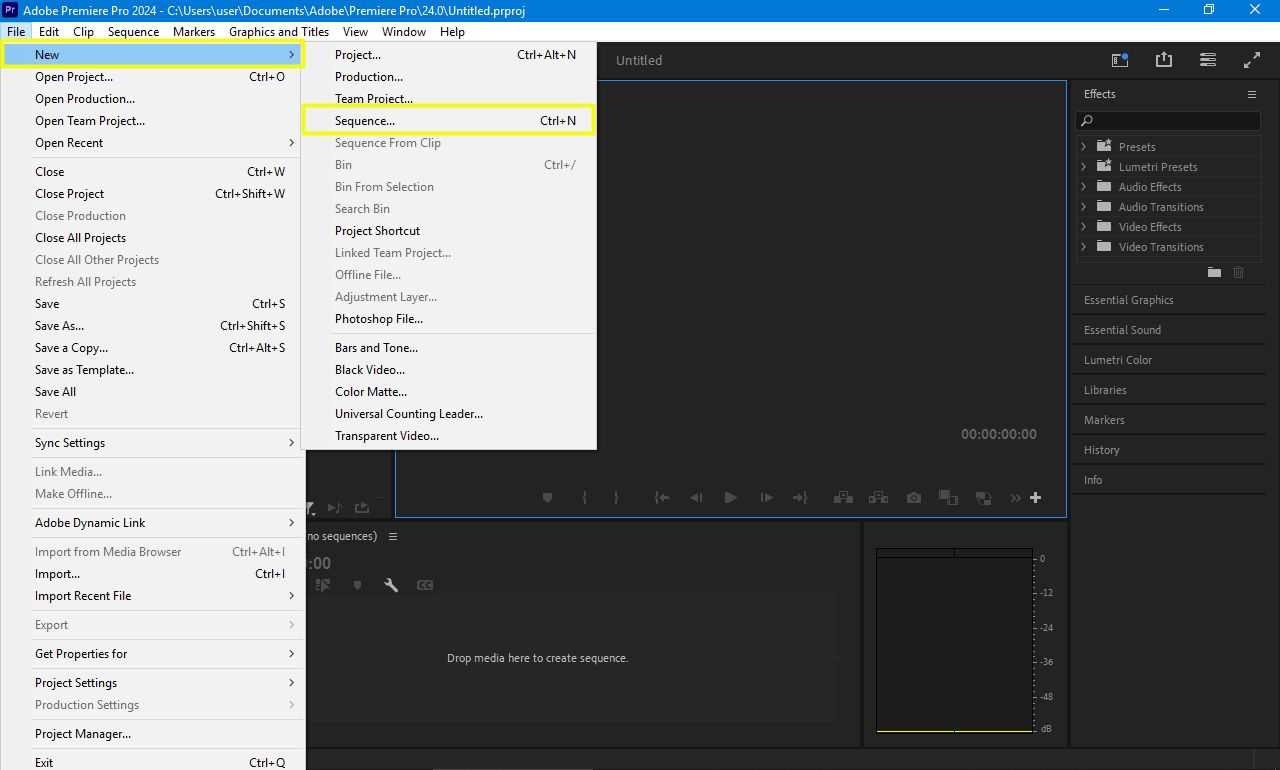Click the Premiere Pro logo in title bar
The width and height of the screenshot is (1280, 770).
[x=10, y=10]
